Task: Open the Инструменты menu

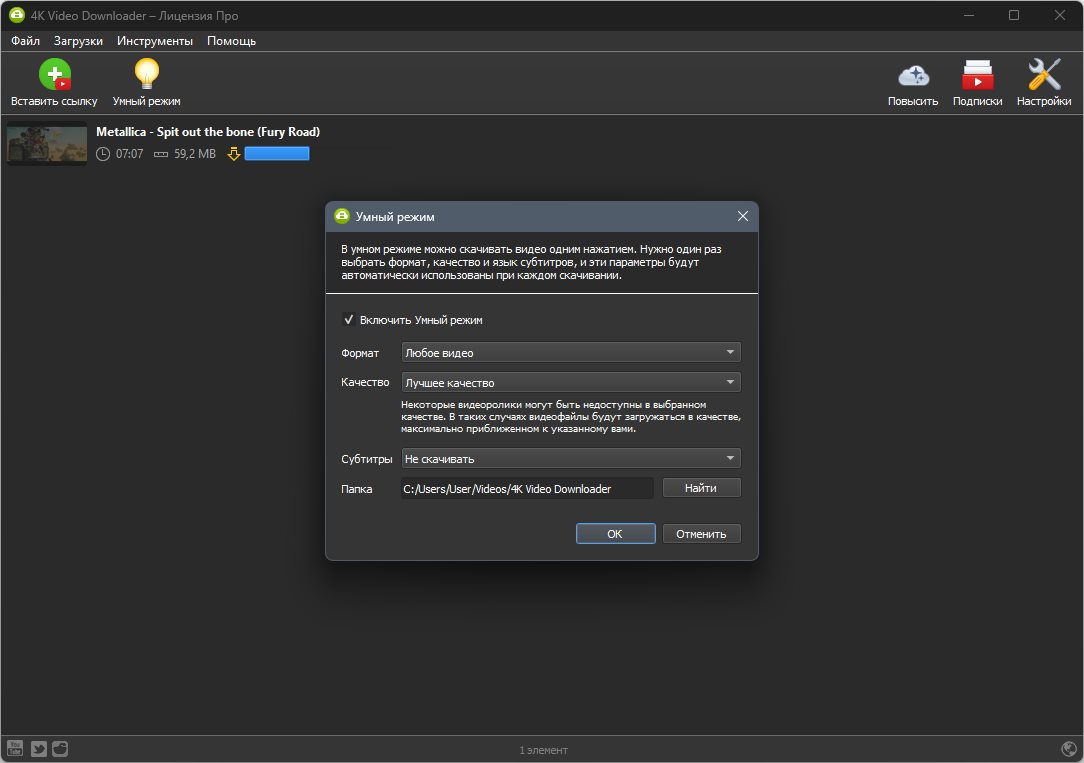Action: 155,41
